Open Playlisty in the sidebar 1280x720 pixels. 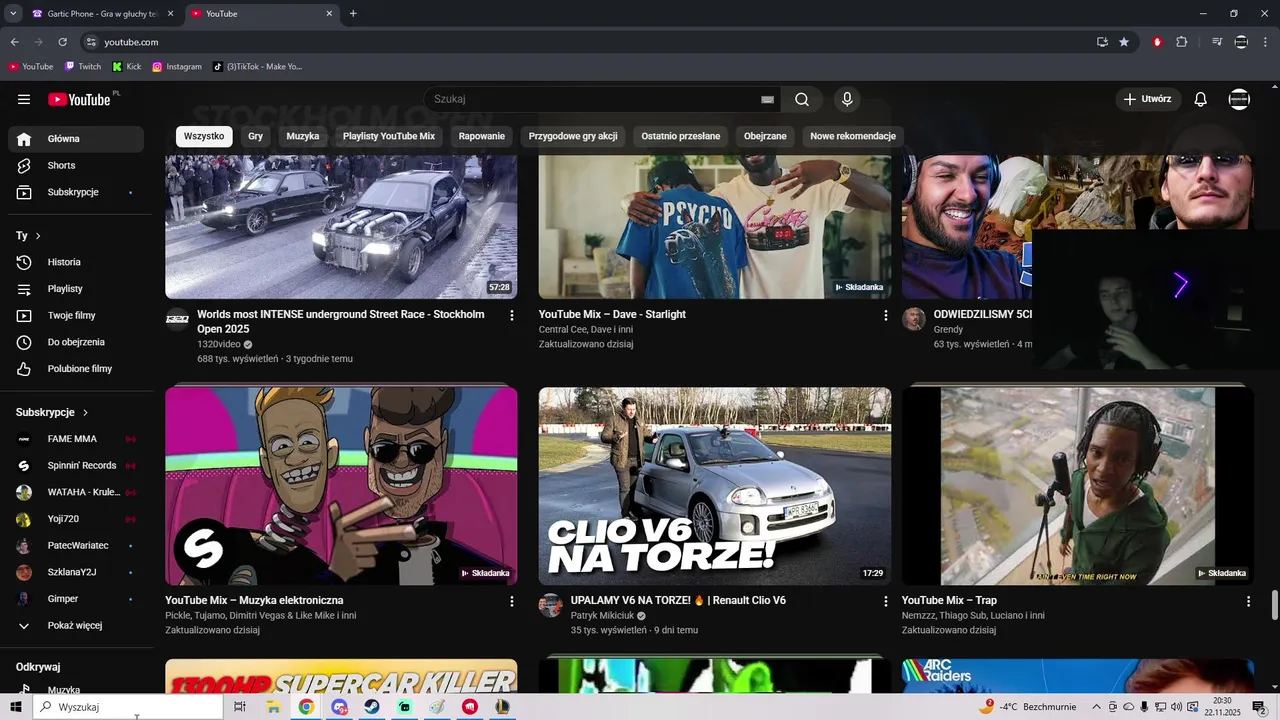(x=76, y=289)
